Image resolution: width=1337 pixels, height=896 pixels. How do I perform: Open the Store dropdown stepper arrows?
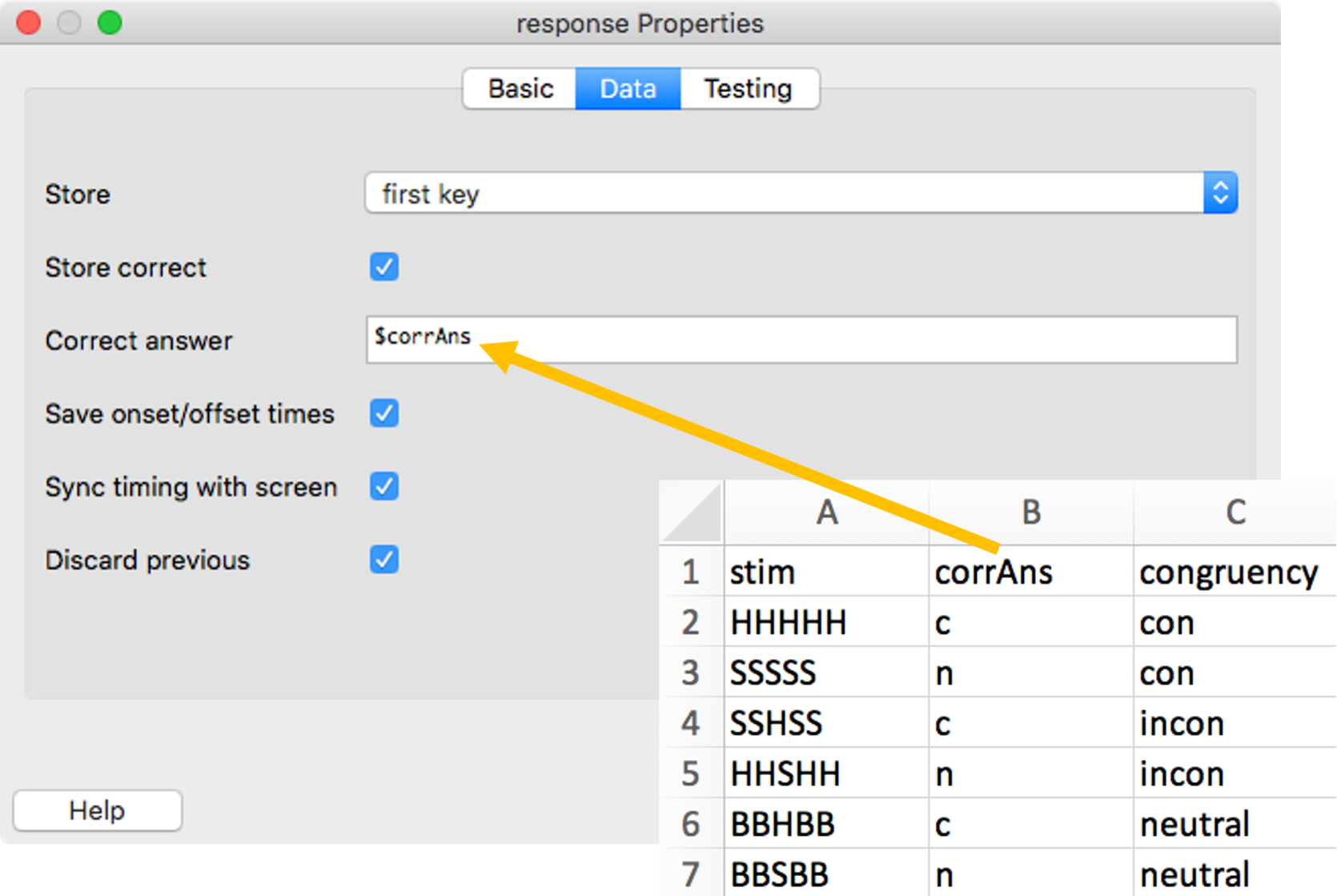[x=1219, y=193]
